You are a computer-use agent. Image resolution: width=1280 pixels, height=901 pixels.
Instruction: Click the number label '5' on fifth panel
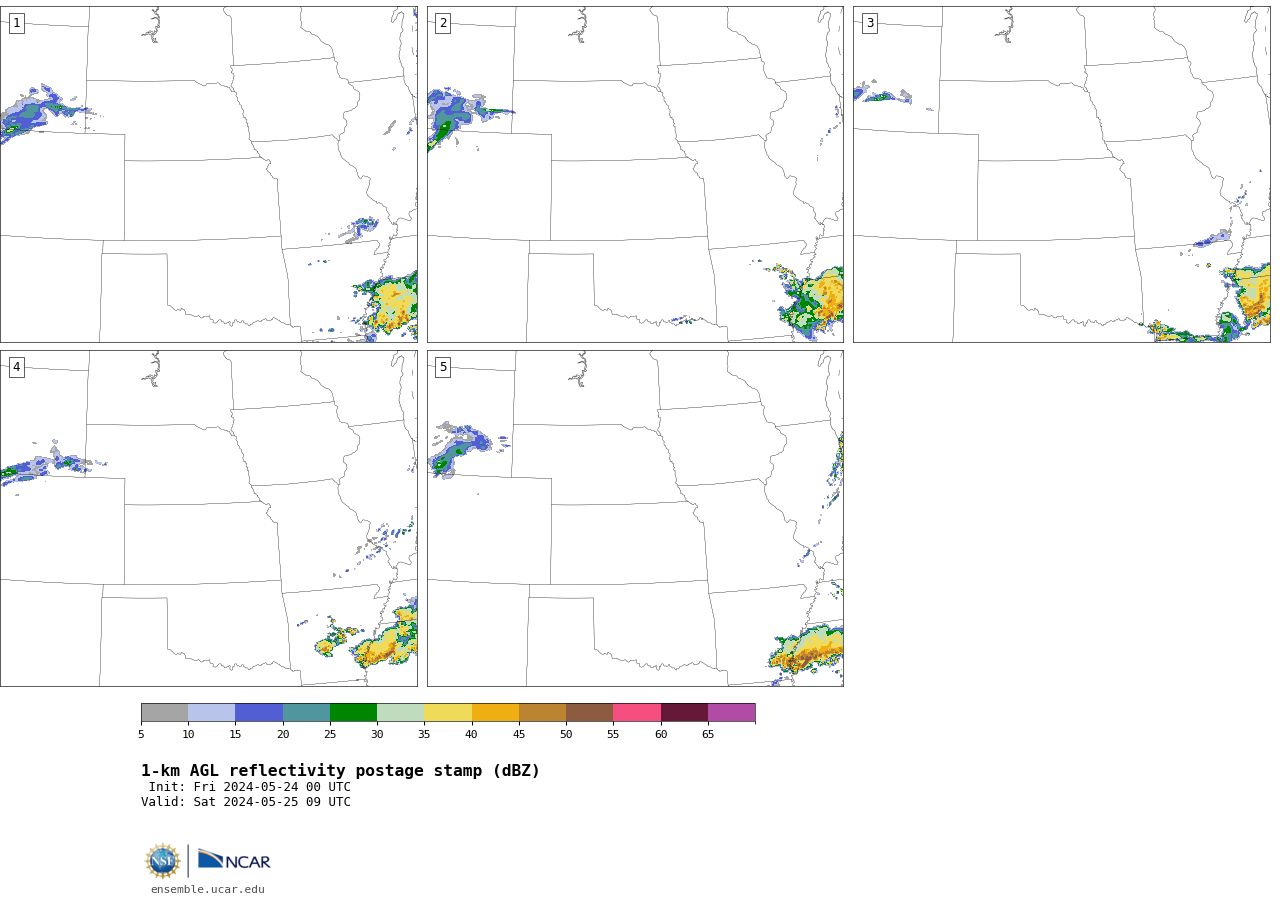[x=443, y=367]
